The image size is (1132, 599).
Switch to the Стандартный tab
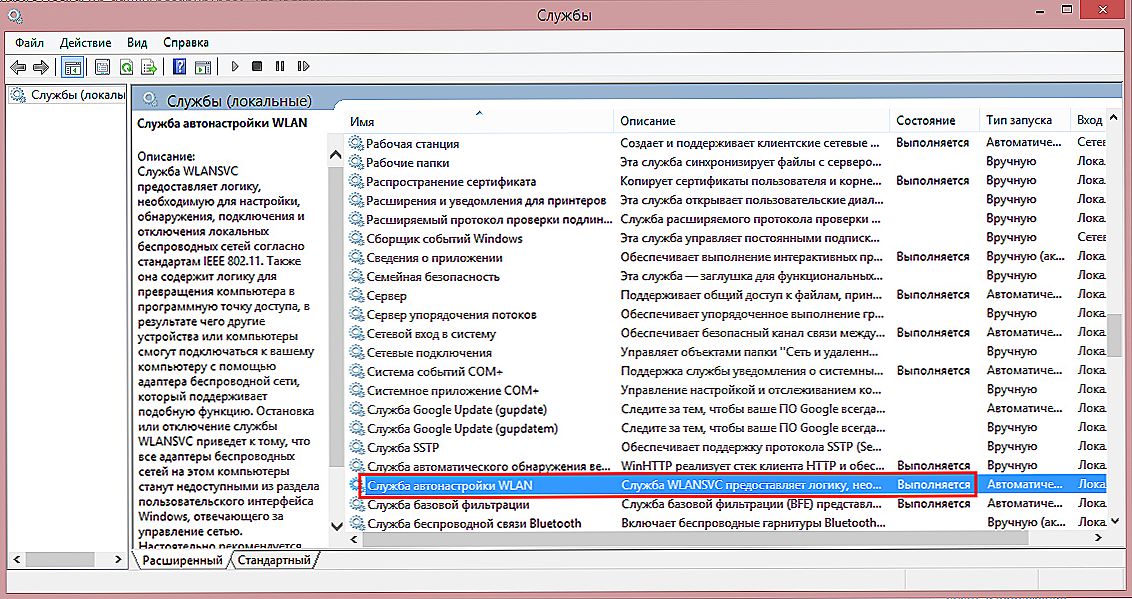click(274, 560)
